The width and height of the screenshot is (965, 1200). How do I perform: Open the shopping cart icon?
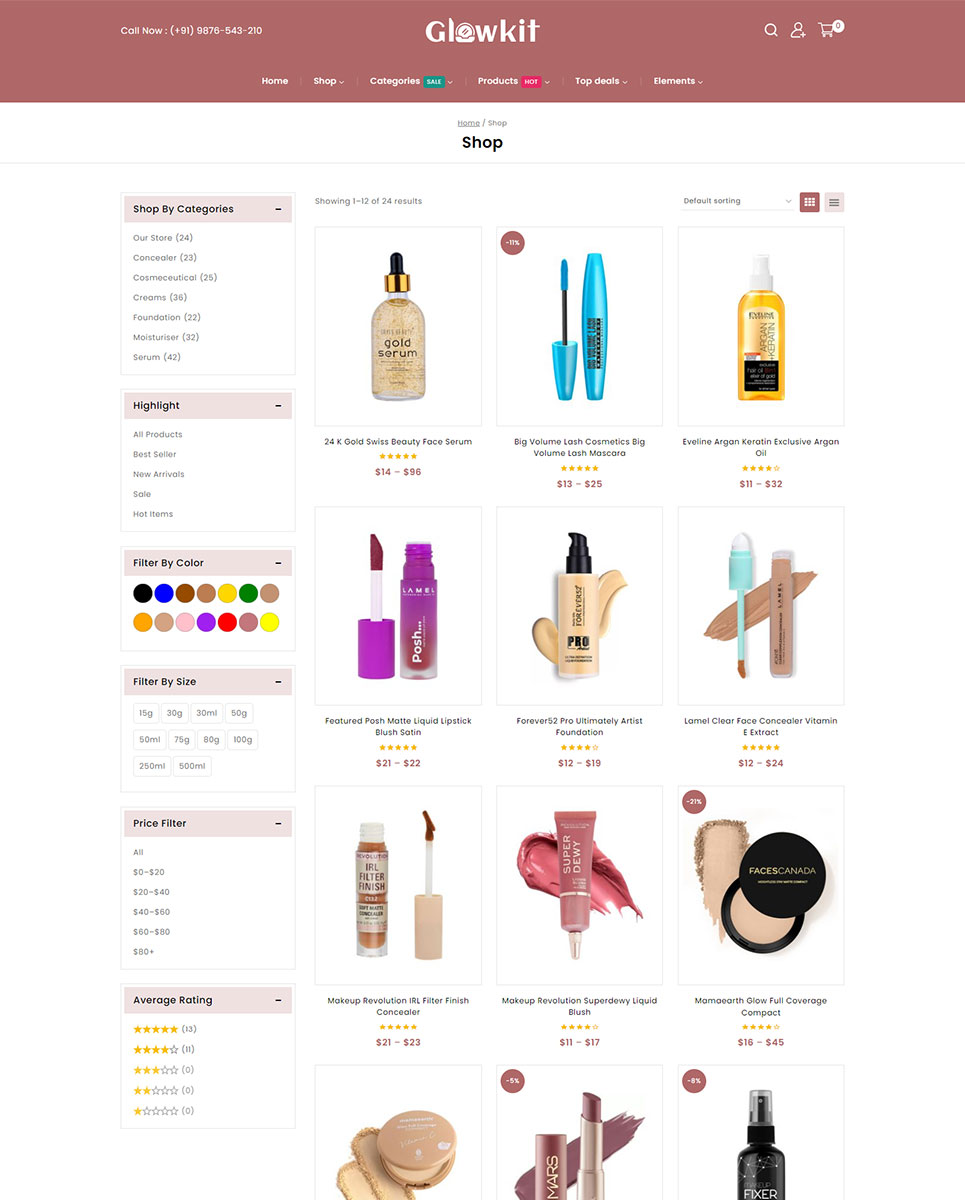(x=826, y=30)
